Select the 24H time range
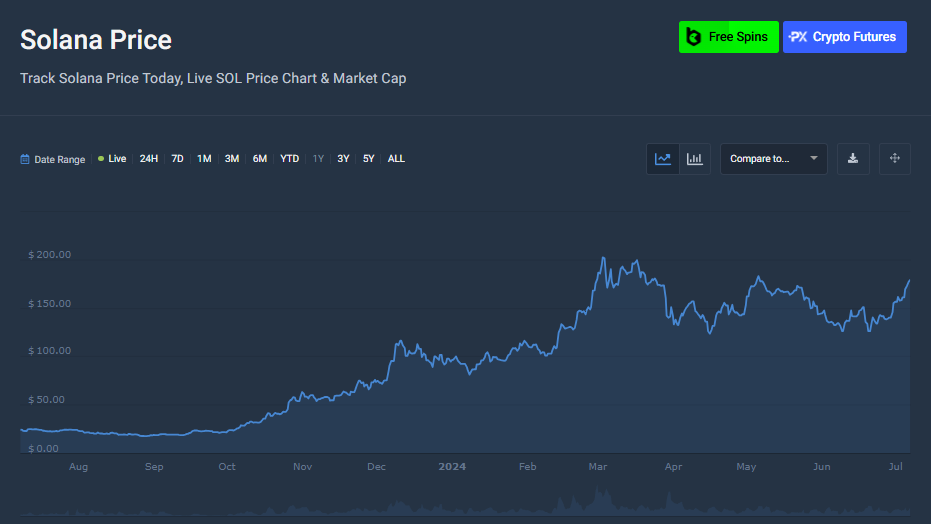 [x=148, y=159]
